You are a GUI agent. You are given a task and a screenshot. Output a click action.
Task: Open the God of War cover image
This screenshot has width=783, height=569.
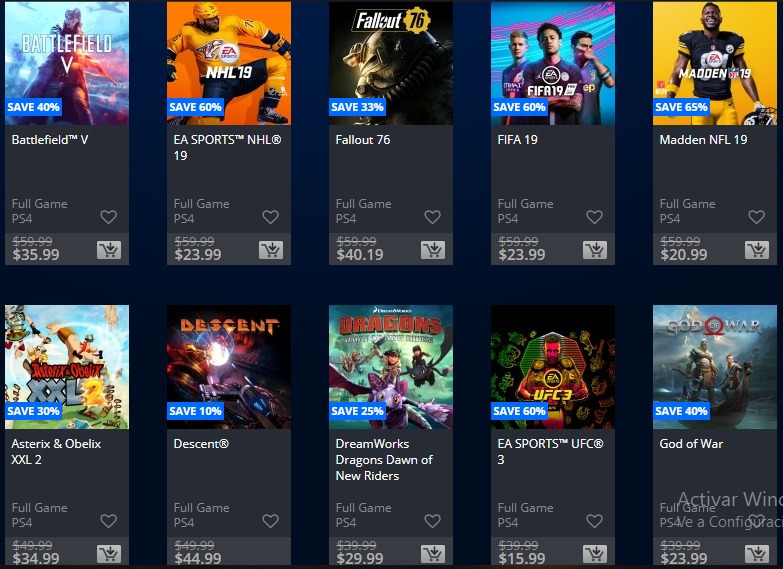(x=715, y=367)
